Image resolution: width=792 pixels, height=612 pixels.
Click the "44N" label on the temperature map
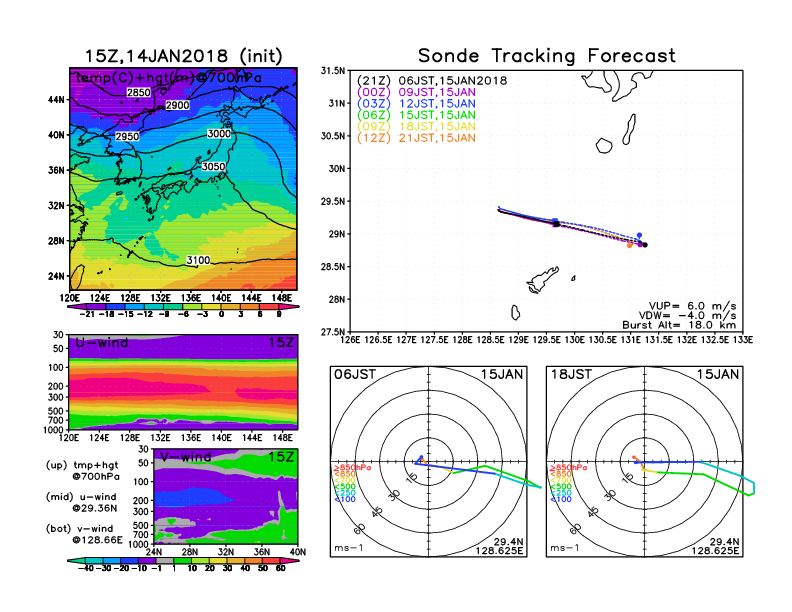(57, 100)
